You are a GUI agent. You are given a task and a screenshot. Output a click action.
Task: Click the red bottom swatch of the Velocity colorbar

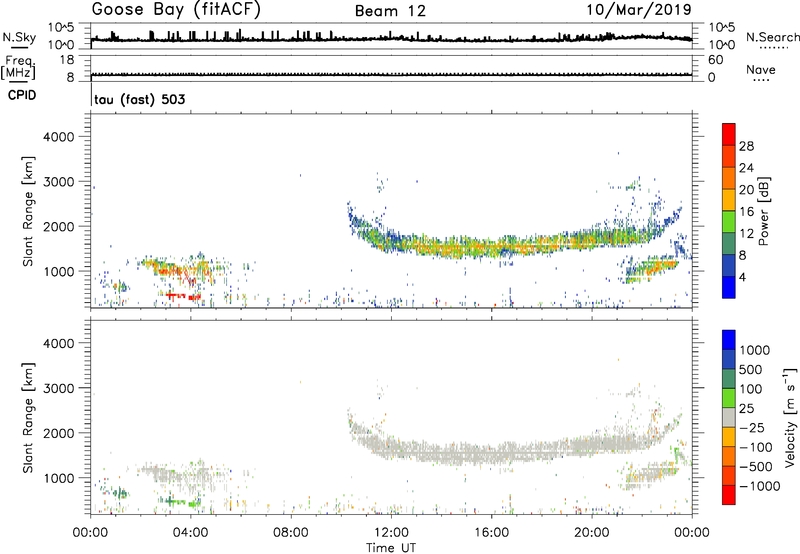729,495
